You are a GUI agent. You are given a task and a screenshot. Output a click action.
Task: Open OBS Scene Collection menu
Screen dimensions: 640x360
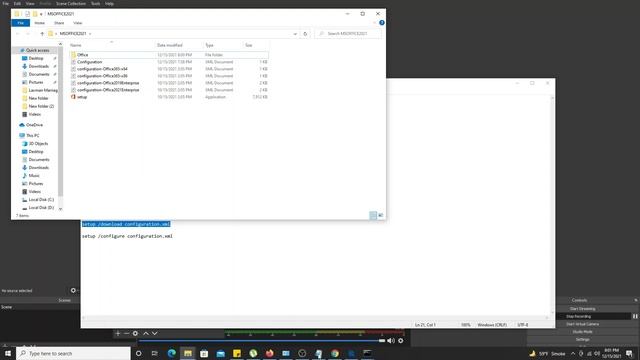tap(71, 3)
